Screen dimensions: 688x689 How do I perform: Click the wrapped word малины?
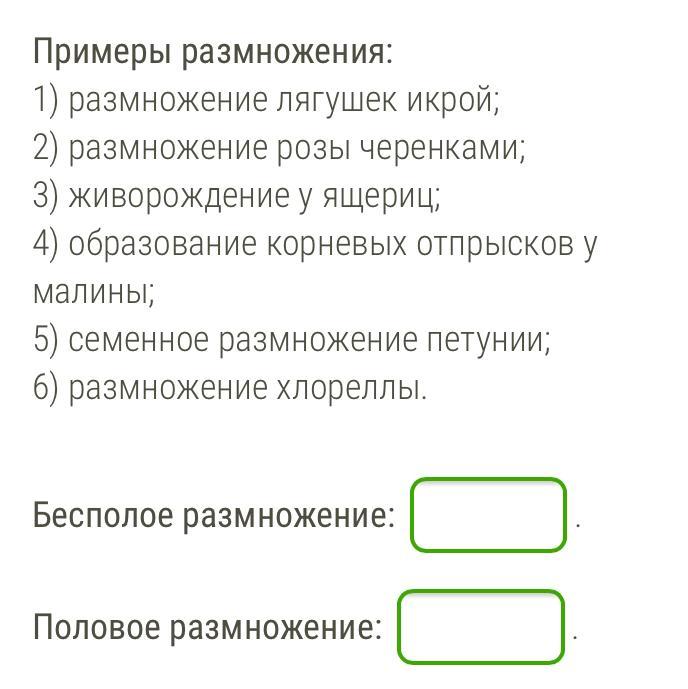point(93,293)
